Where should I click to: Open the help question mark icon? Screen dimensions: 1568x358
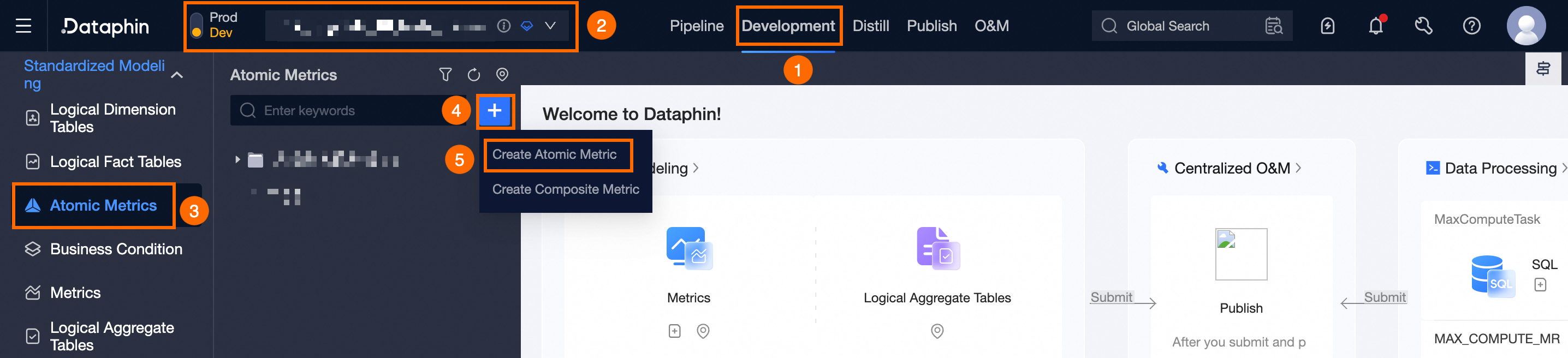click(1471, 26)
